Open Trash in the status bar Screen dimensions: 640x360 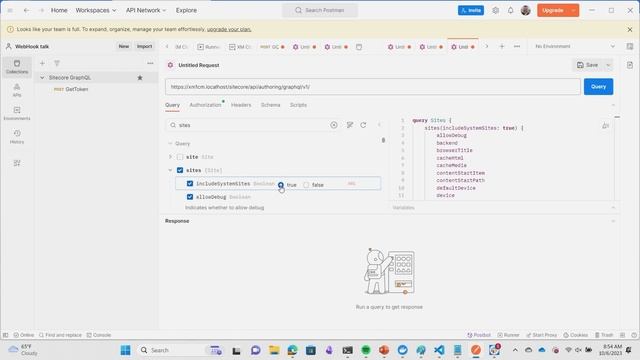[x=604, y=335]
